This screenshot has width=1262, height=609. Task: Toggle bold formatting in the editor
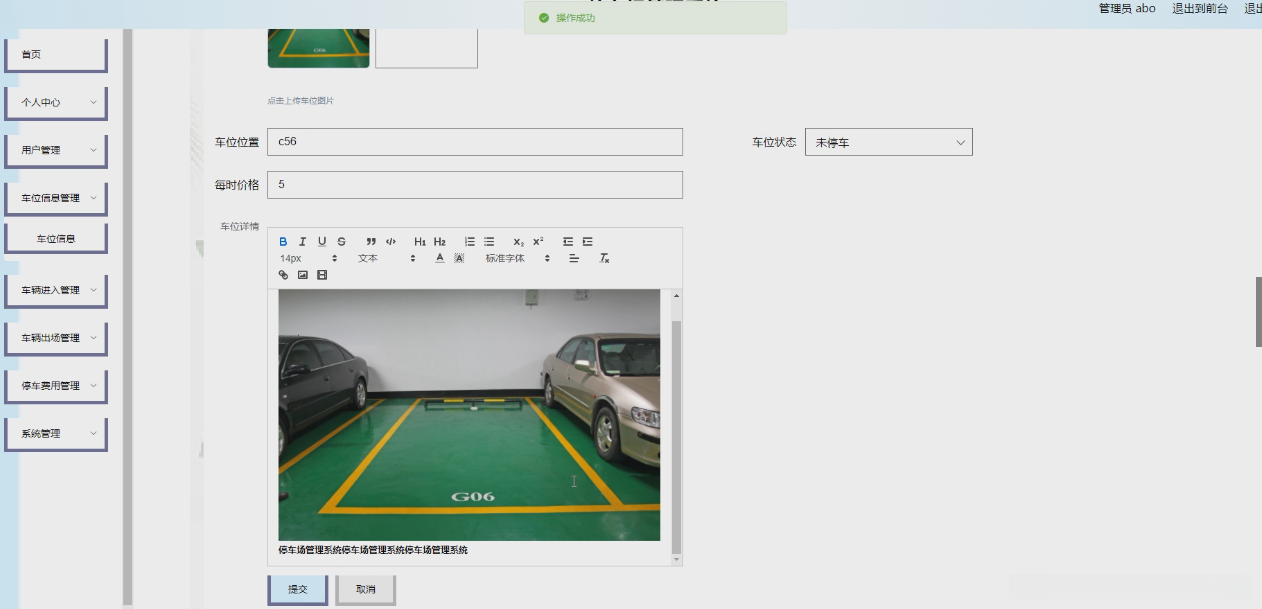click(283, 242)
